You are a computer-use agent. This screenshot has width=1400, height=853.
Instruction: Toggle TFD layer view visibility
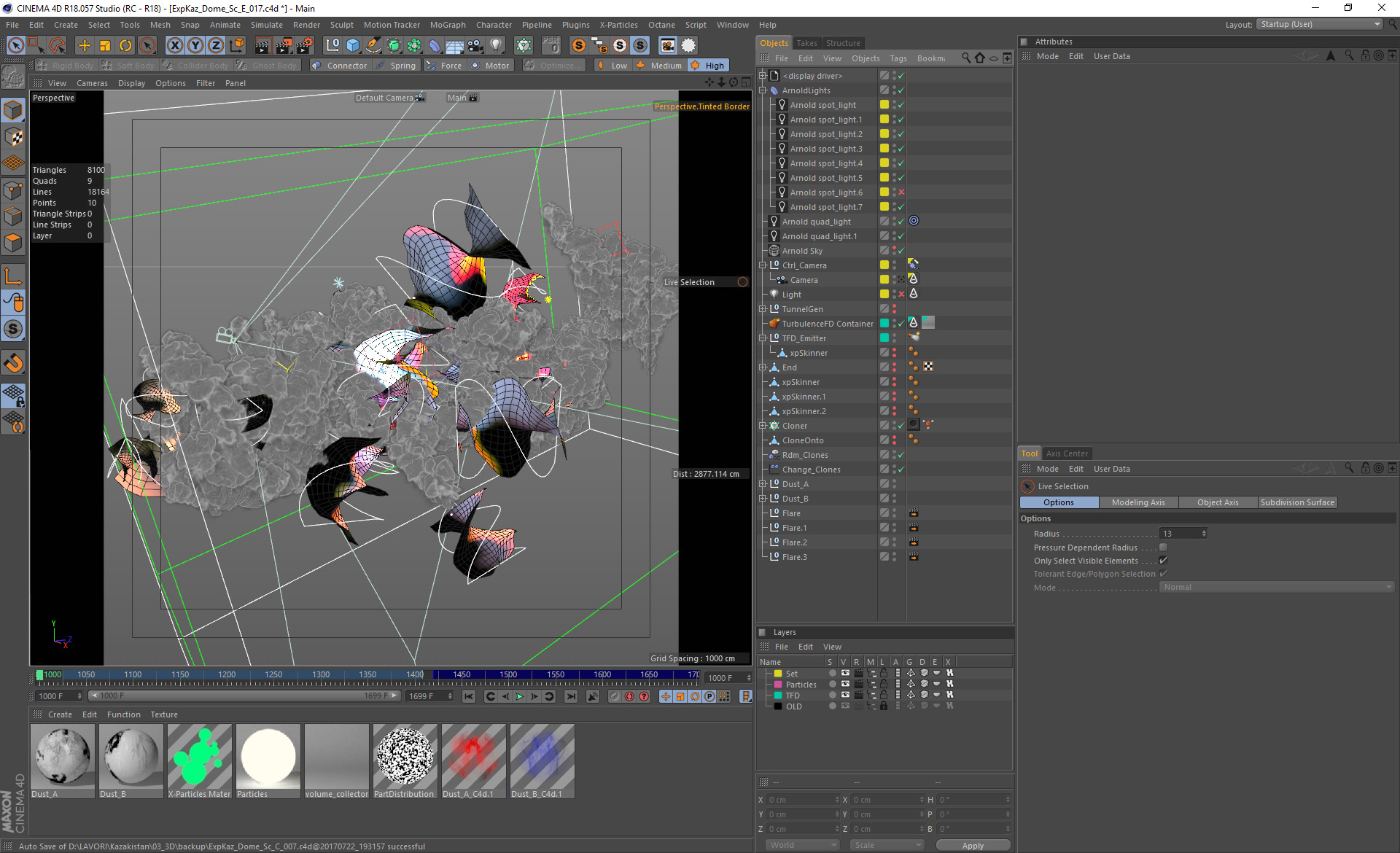tap(845, 696)
